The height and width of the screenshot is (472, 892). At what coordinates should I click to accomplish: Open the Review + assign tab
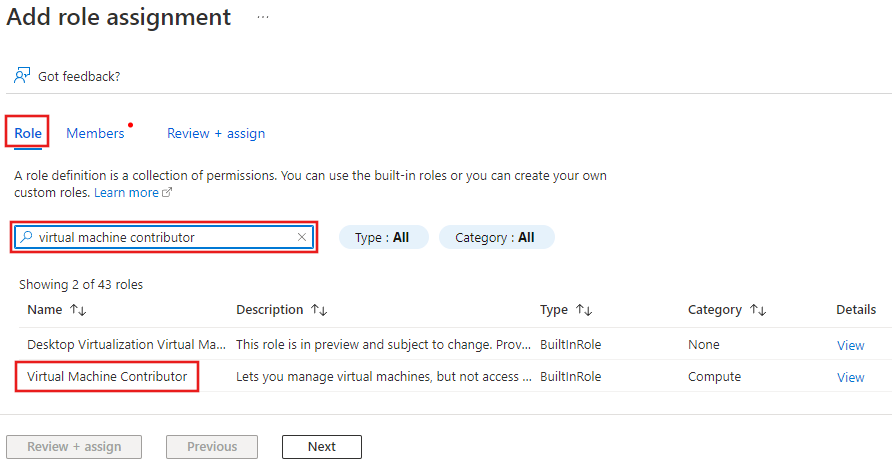pyautogui.click(x=216, y=133)
